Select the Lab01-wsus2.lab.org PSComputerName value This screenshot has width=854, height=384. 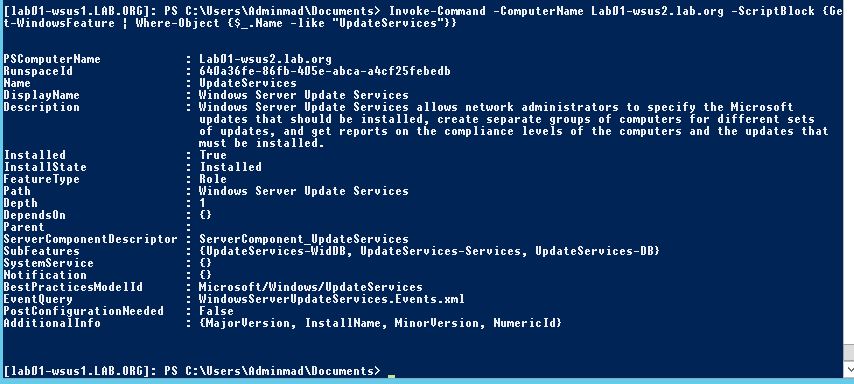tap(265, 59)
